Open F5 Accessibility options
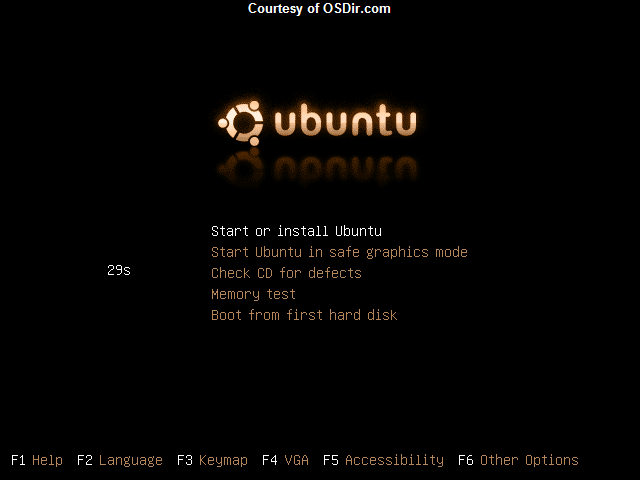Image resolution: width=640 pixels, height=480 pixels. tap(383, 460)
